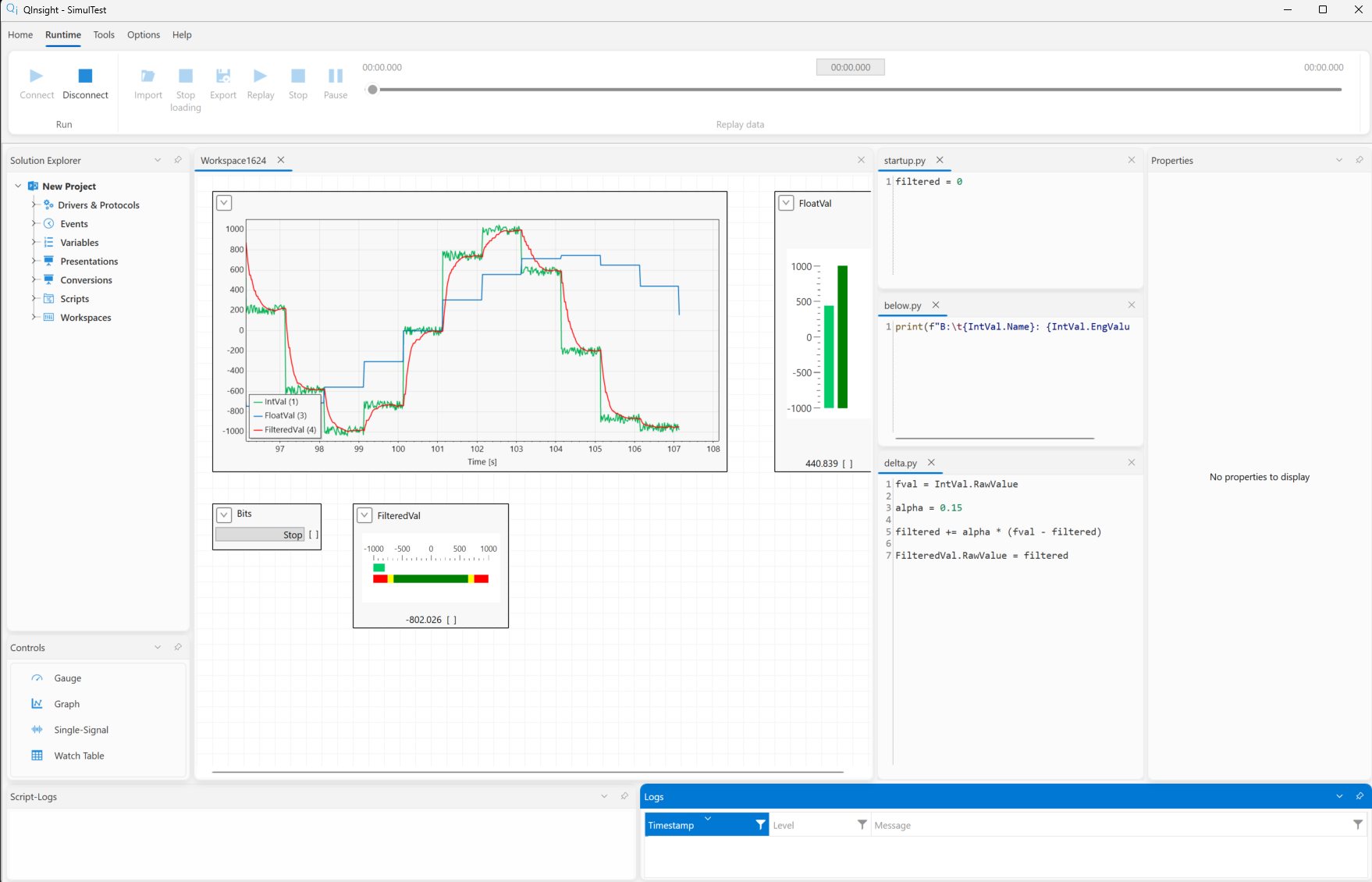Expand the Scripts tree node

coord(34,298)
